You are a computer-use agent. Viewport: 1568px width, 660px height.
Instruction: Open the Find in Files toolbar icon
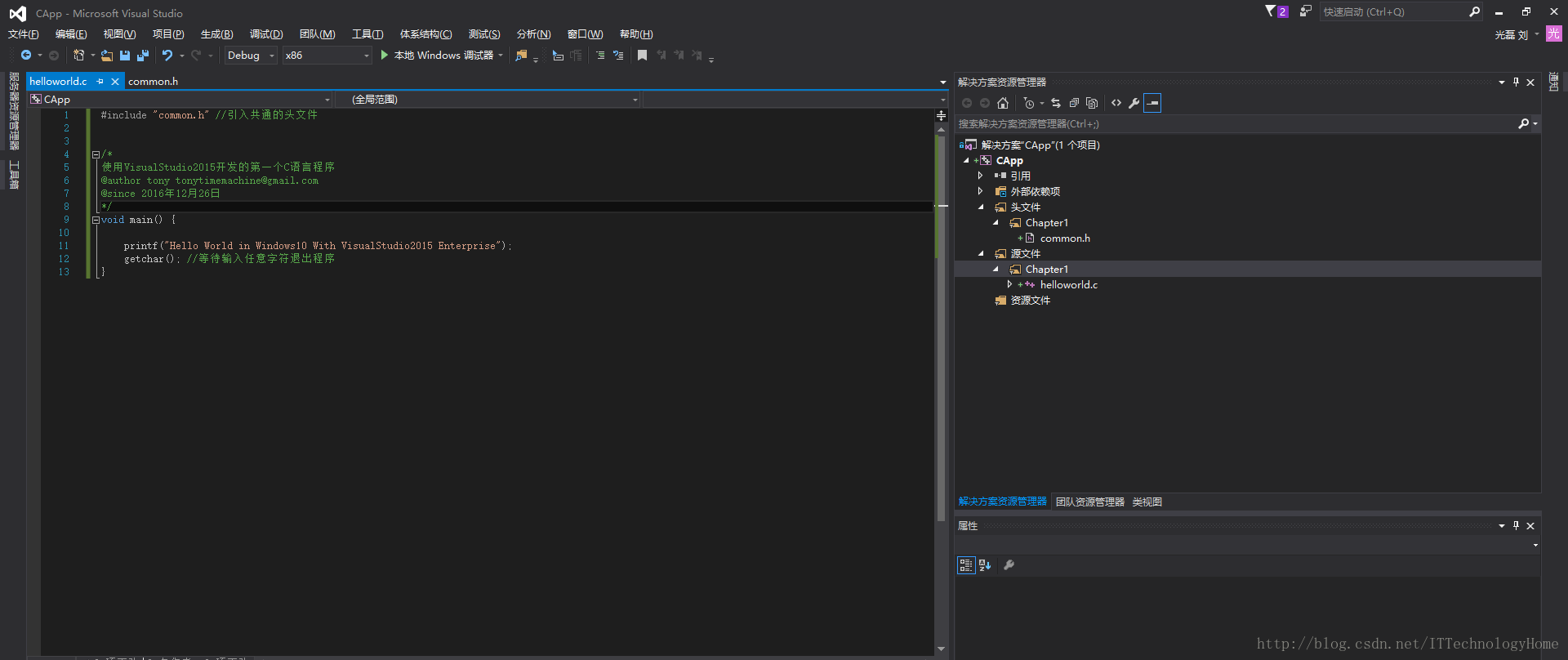[x=522, y=56]
